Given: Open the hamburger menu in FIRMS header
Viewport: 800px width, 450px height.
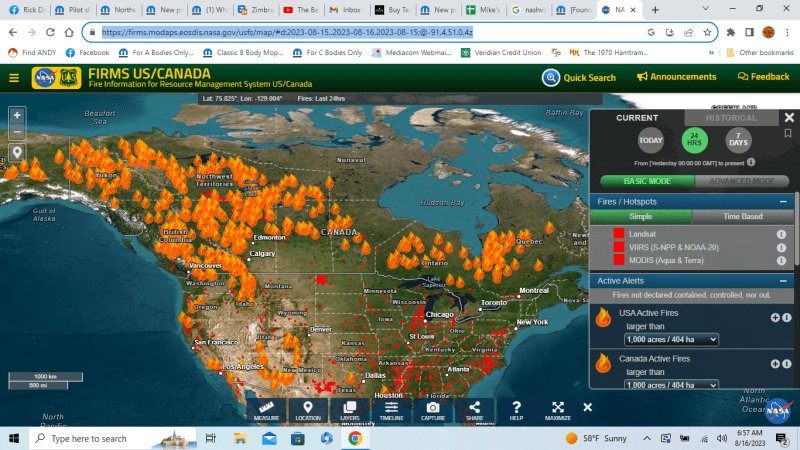Looking at the screenshot, I should coord(14,78).
